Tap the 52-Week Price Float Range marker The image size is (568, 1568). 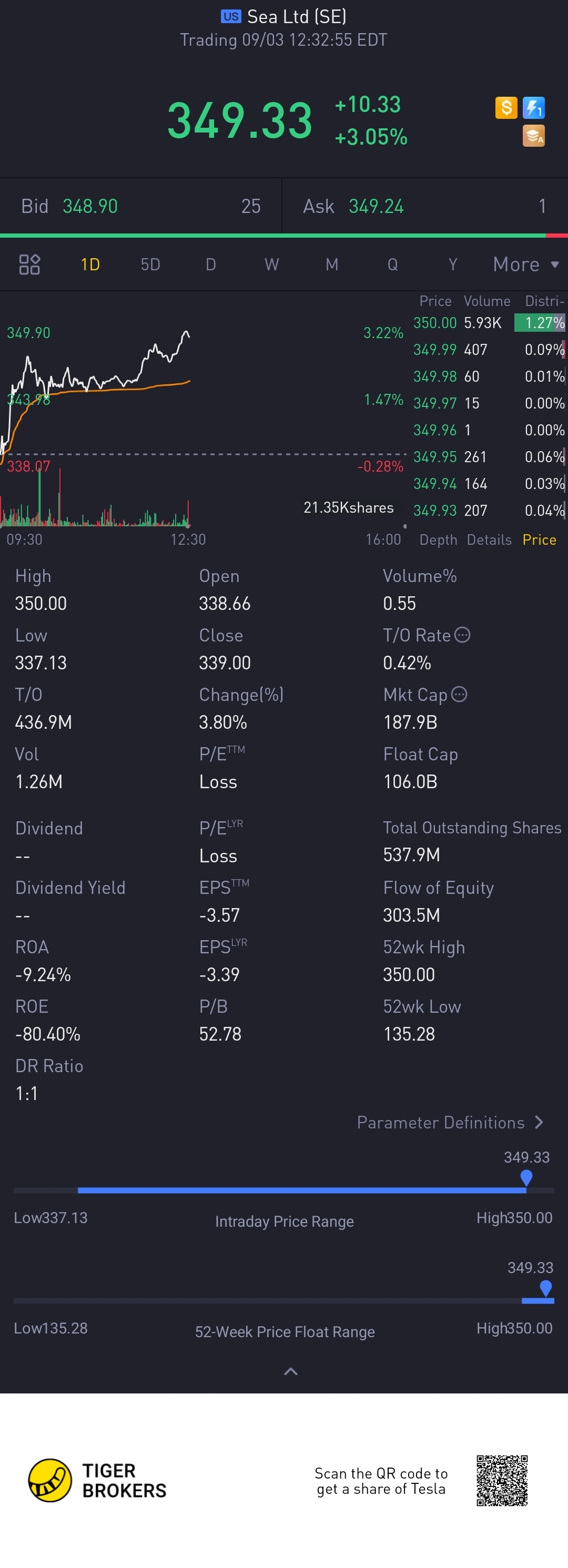[x=546, y=1288]
